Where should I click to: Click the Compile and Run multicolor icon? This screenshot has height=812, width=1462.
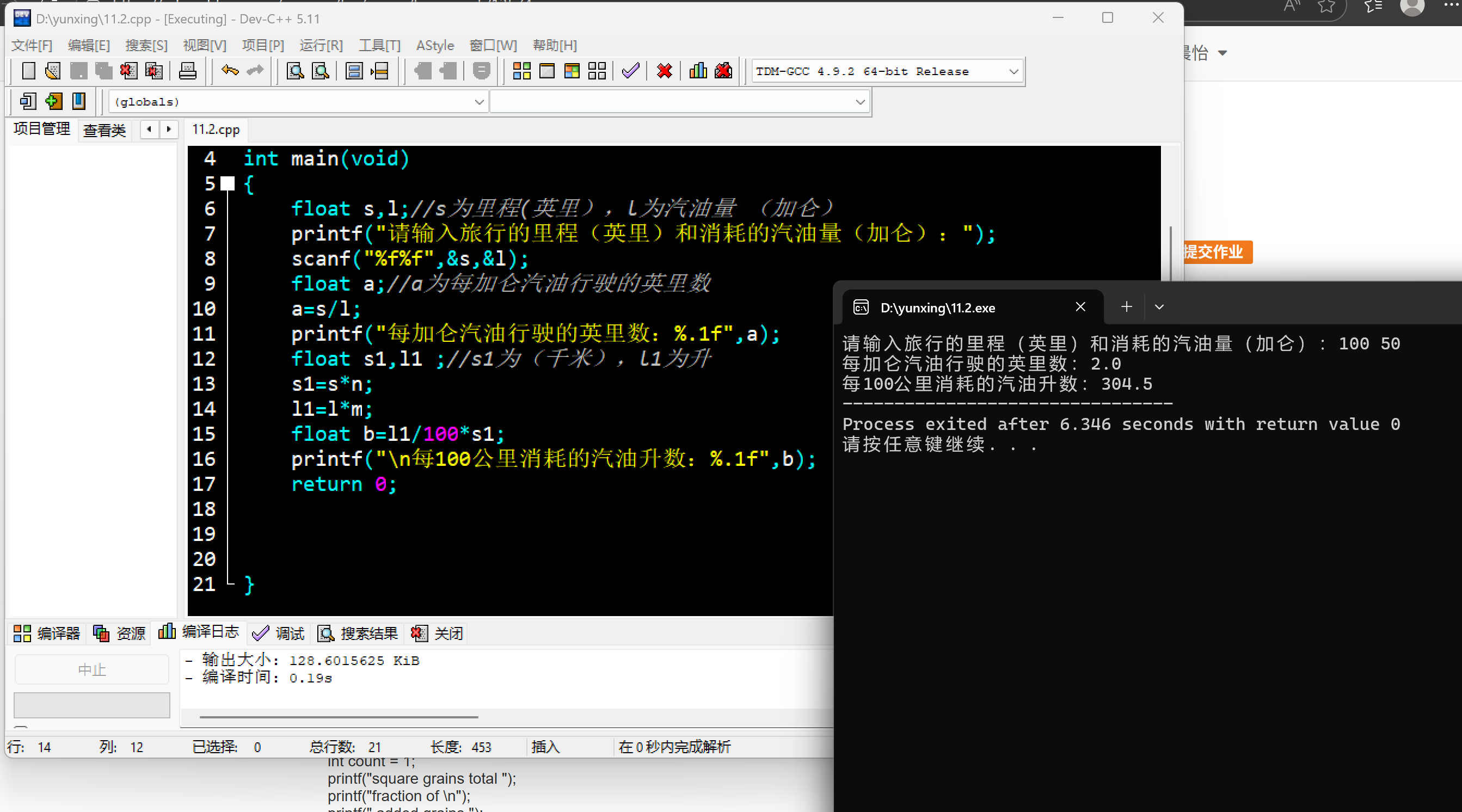tap(572, 71)
